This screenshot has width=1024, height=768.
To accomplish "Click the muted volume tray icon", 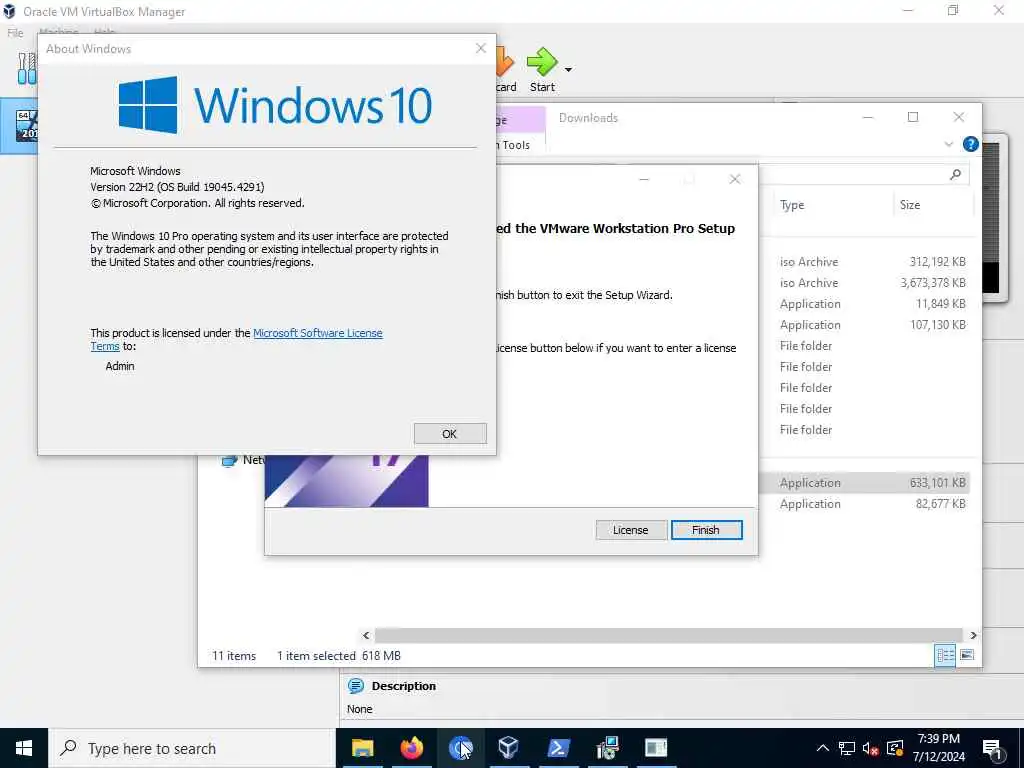I will (871, 748).
